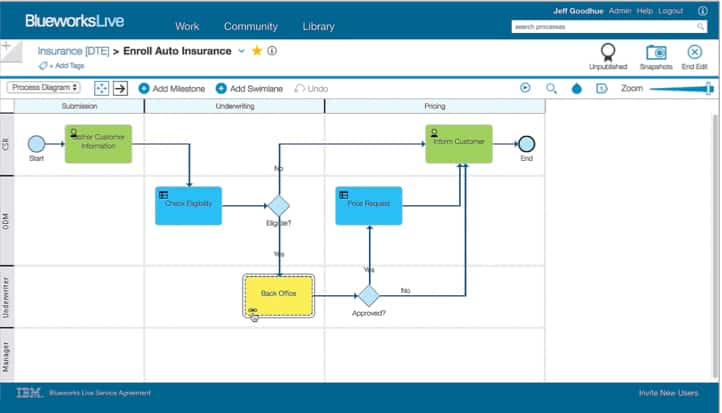The image size is (722, 413).
Task: Open Blueworks Live Service Agreement link
Action: click(100, 393)
